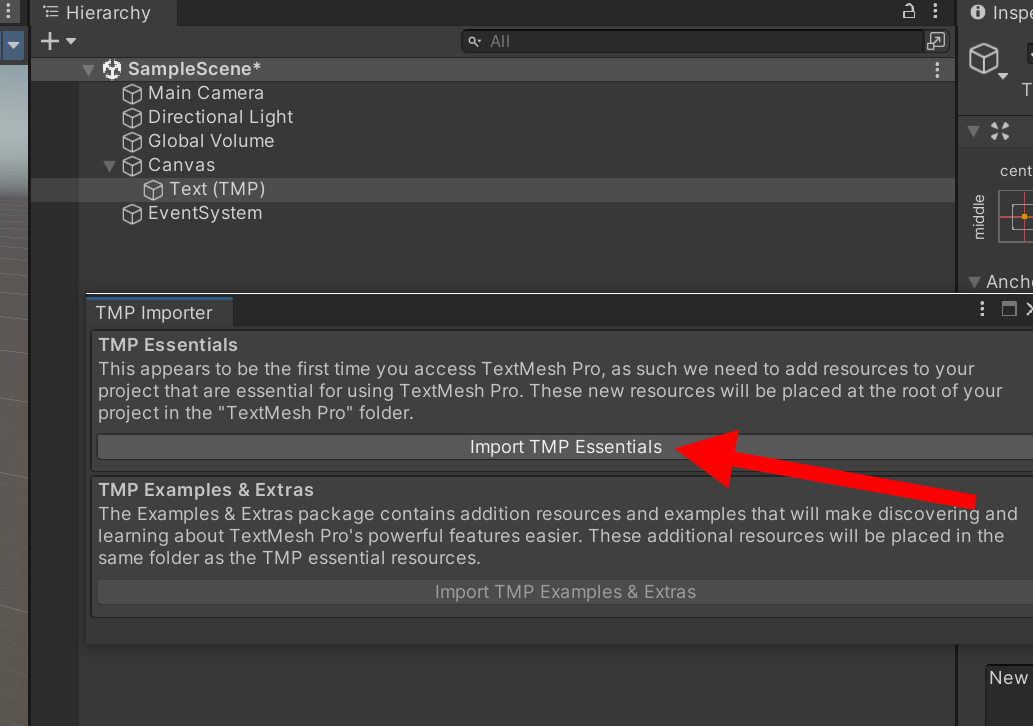
Task: Collapse the SampleScene foldout
Action: (88, 69)
